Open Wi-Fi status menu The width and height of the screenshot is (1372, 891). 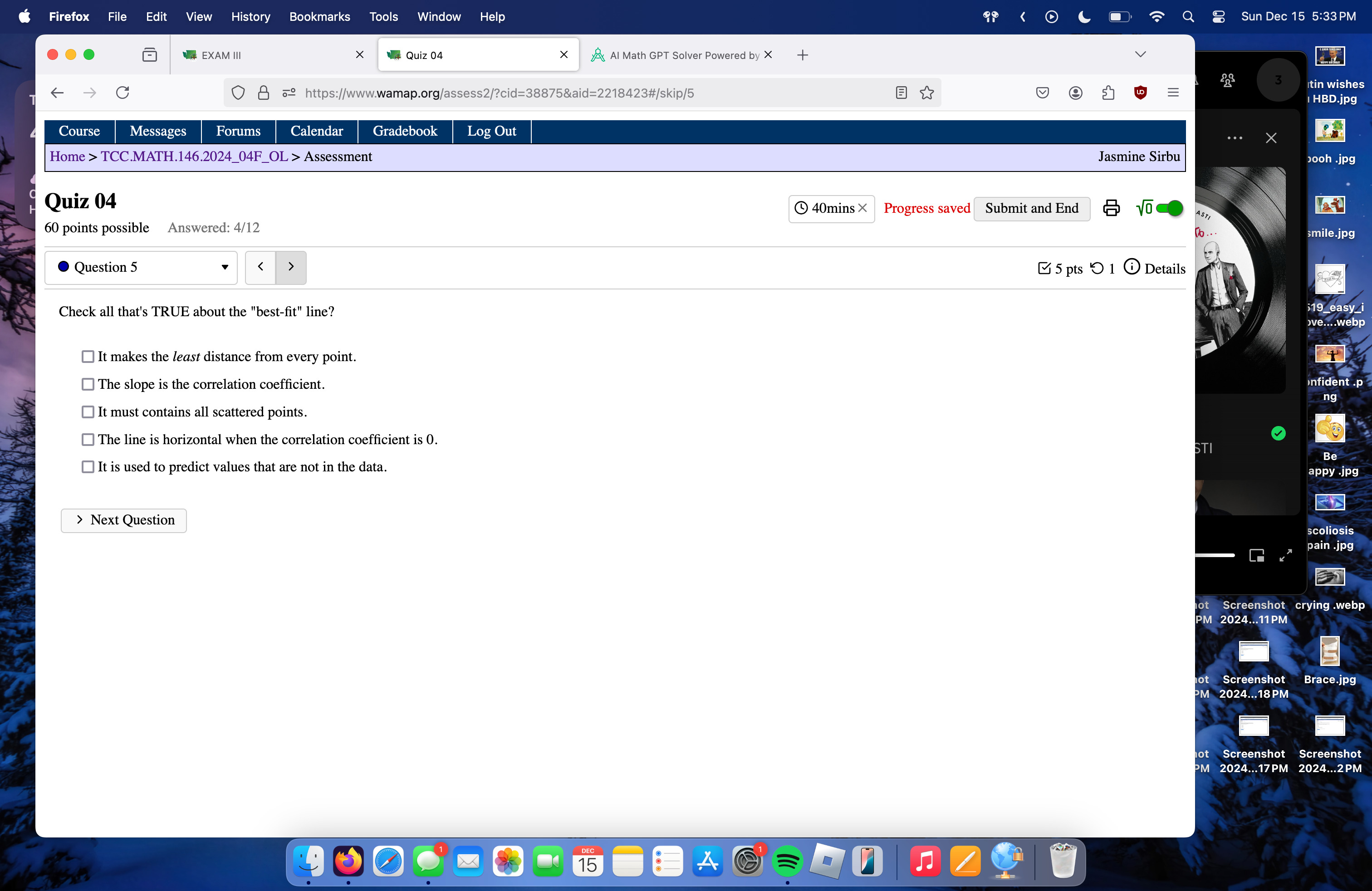click(1156, 17)
